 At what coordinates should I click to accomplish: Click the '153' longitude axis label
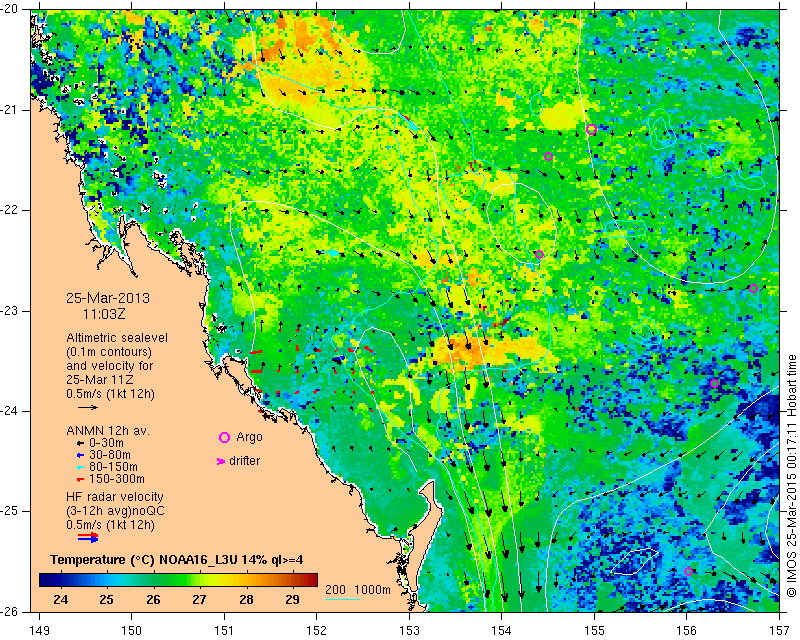pos(410,631)
